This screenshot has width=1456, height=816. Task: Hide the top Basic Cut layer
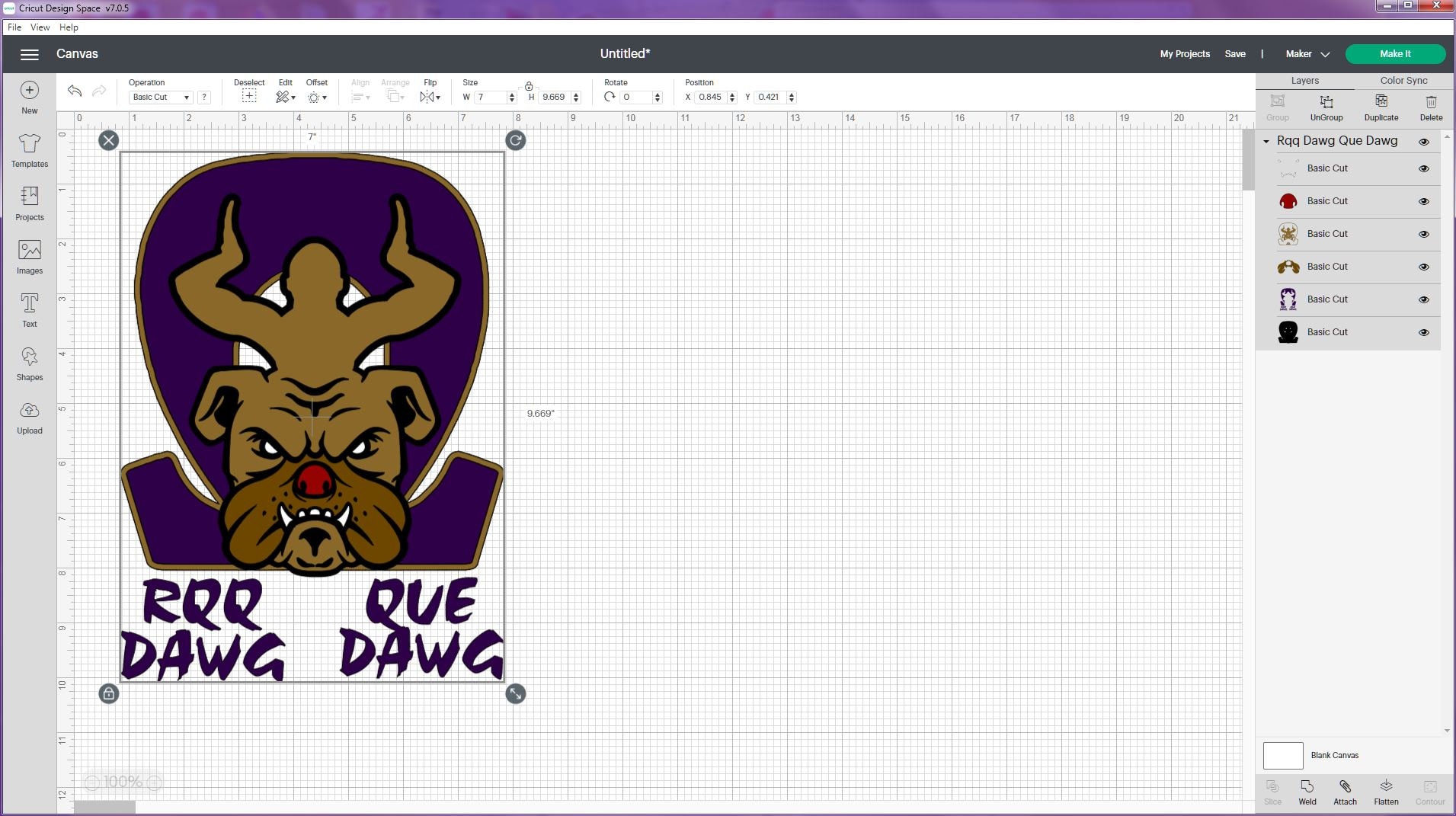tap(1424, 168)
